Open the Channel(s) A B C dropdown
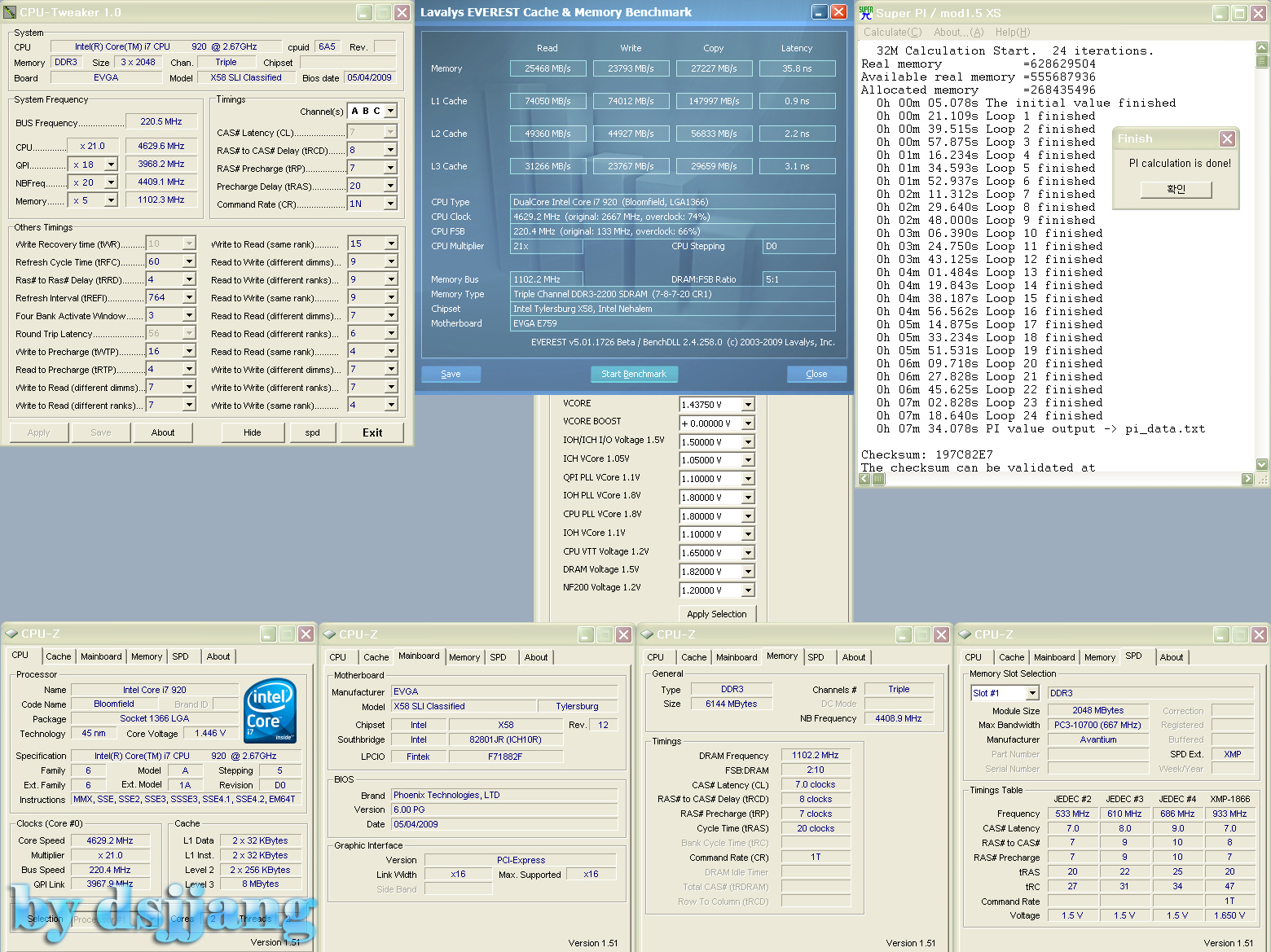The image size is (1271, 952). [x=391, y=111]
